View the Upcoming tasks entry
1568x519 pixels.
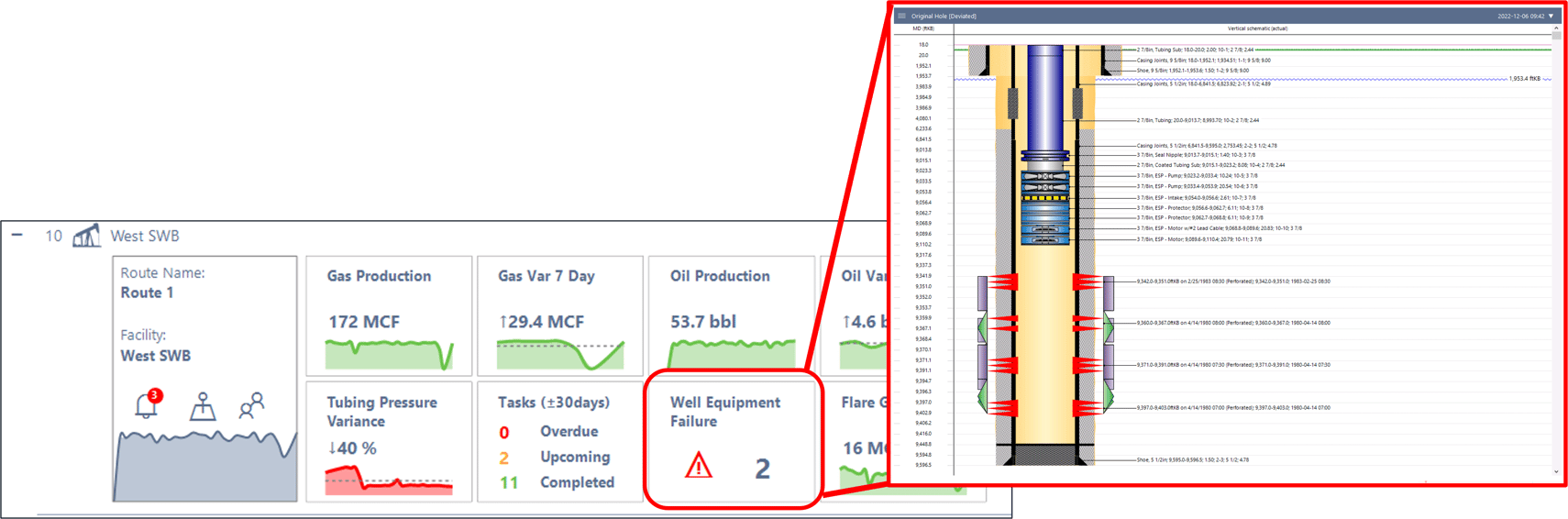[x=574, y=457]
